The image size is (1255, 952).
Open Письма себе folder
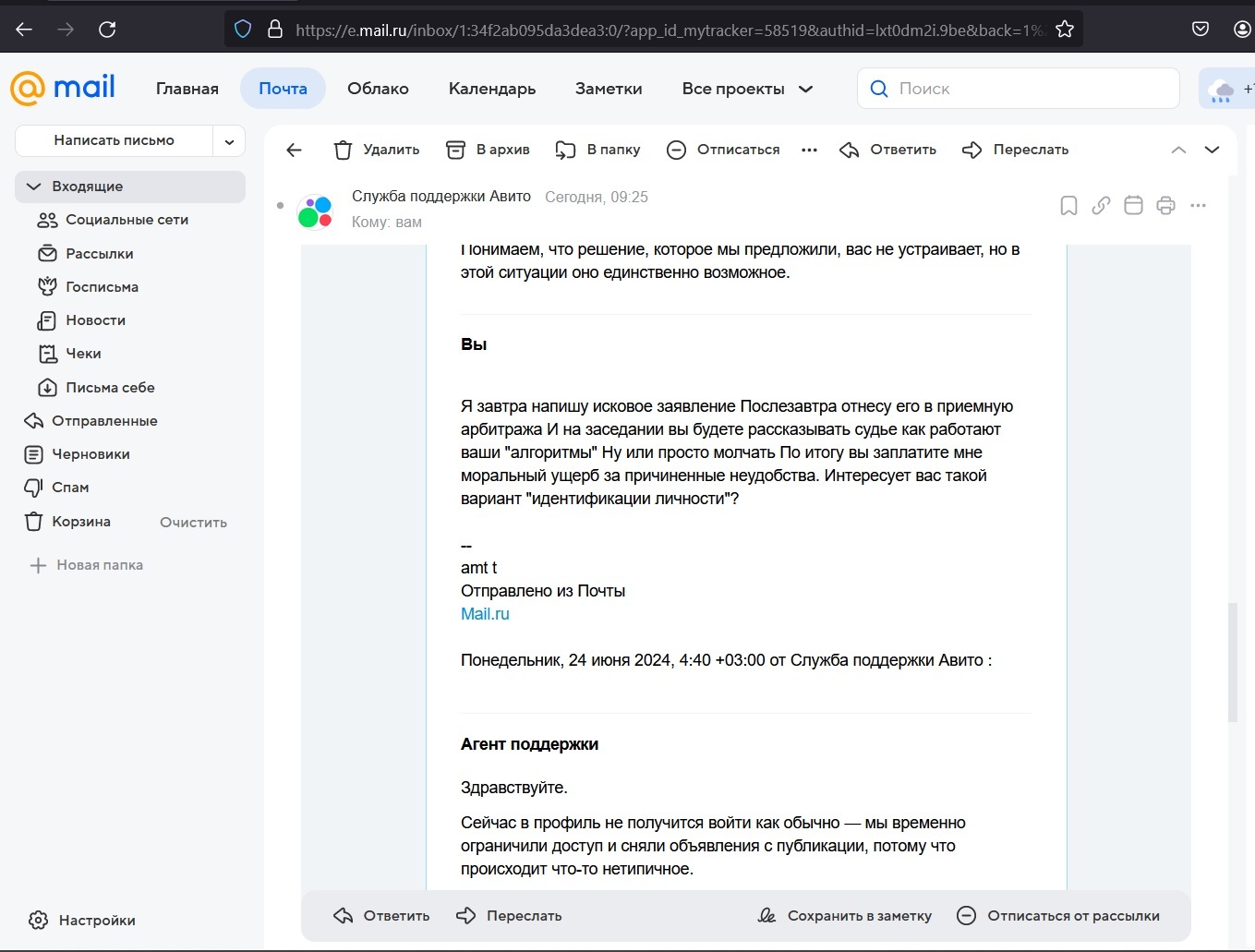[x=130, y=388]
